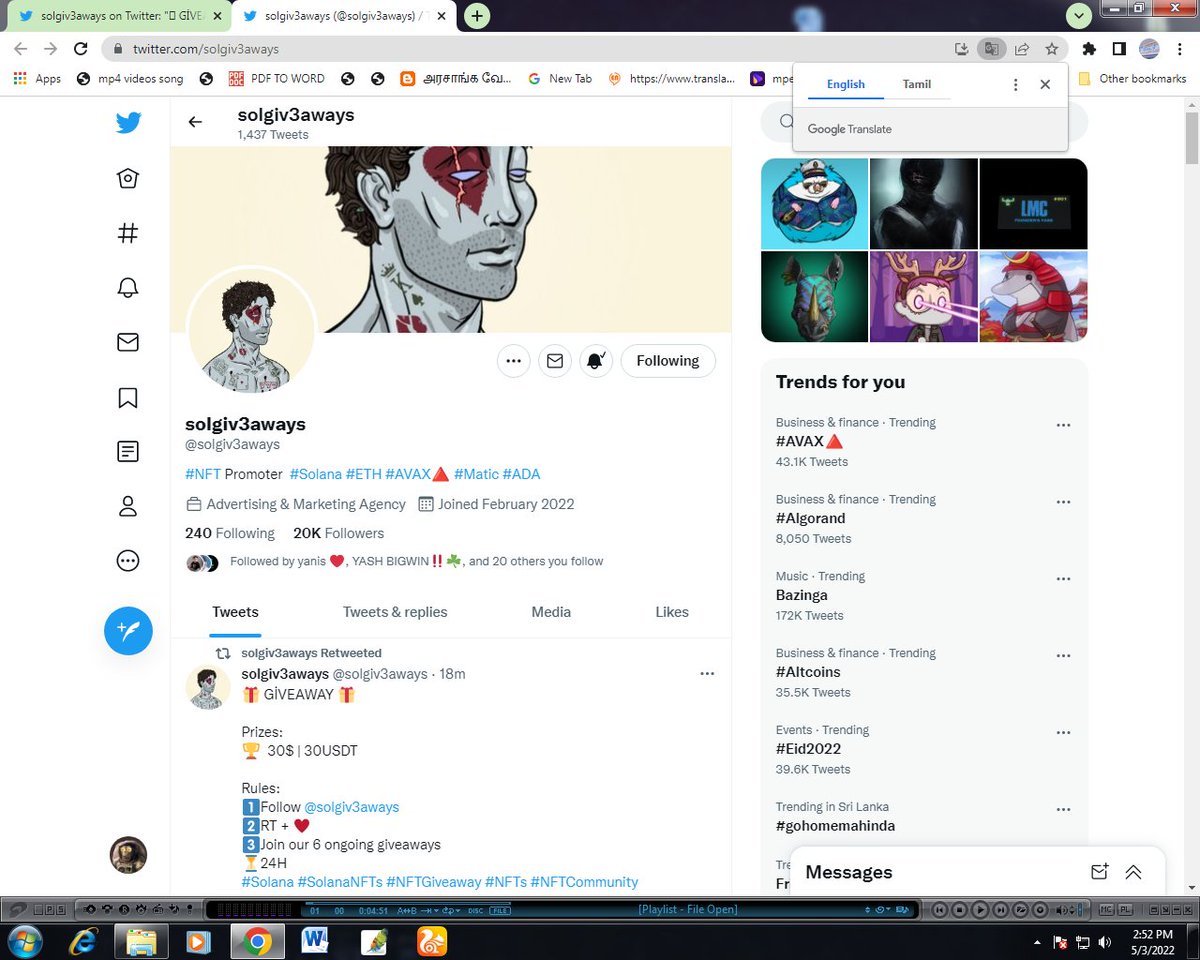Open options for Bazinga trend
This screenshot has height=960, width=1200.
click(x=1063, y=579)
